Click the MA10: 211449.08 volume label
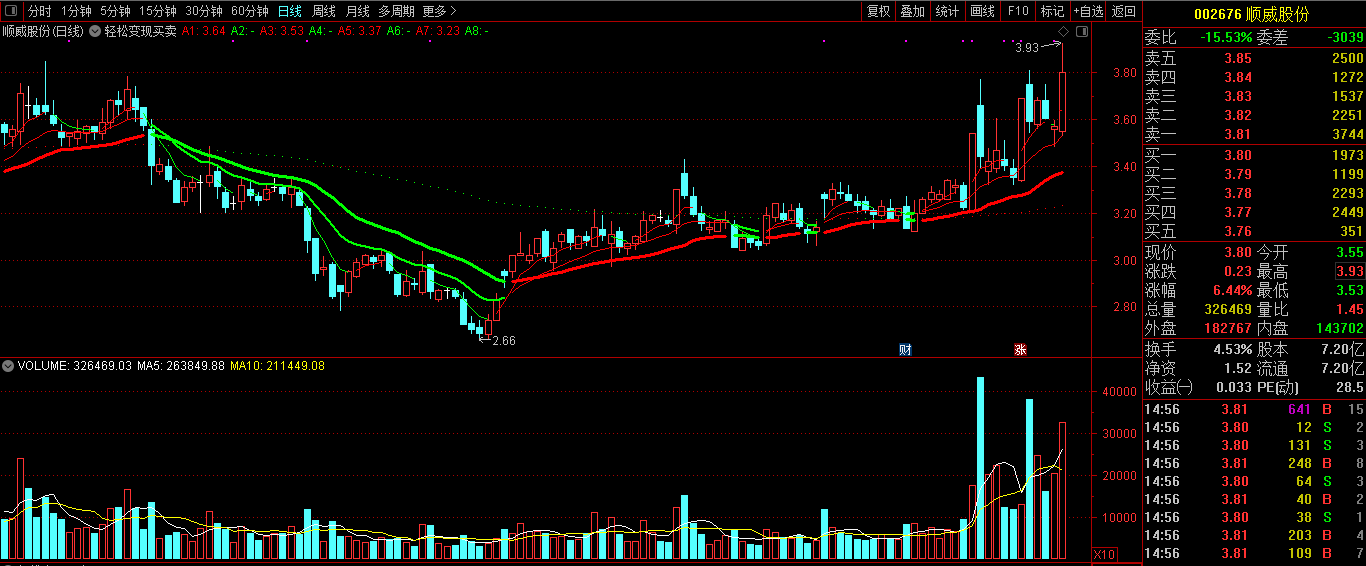1366x566 pixels. pos(278,366)
